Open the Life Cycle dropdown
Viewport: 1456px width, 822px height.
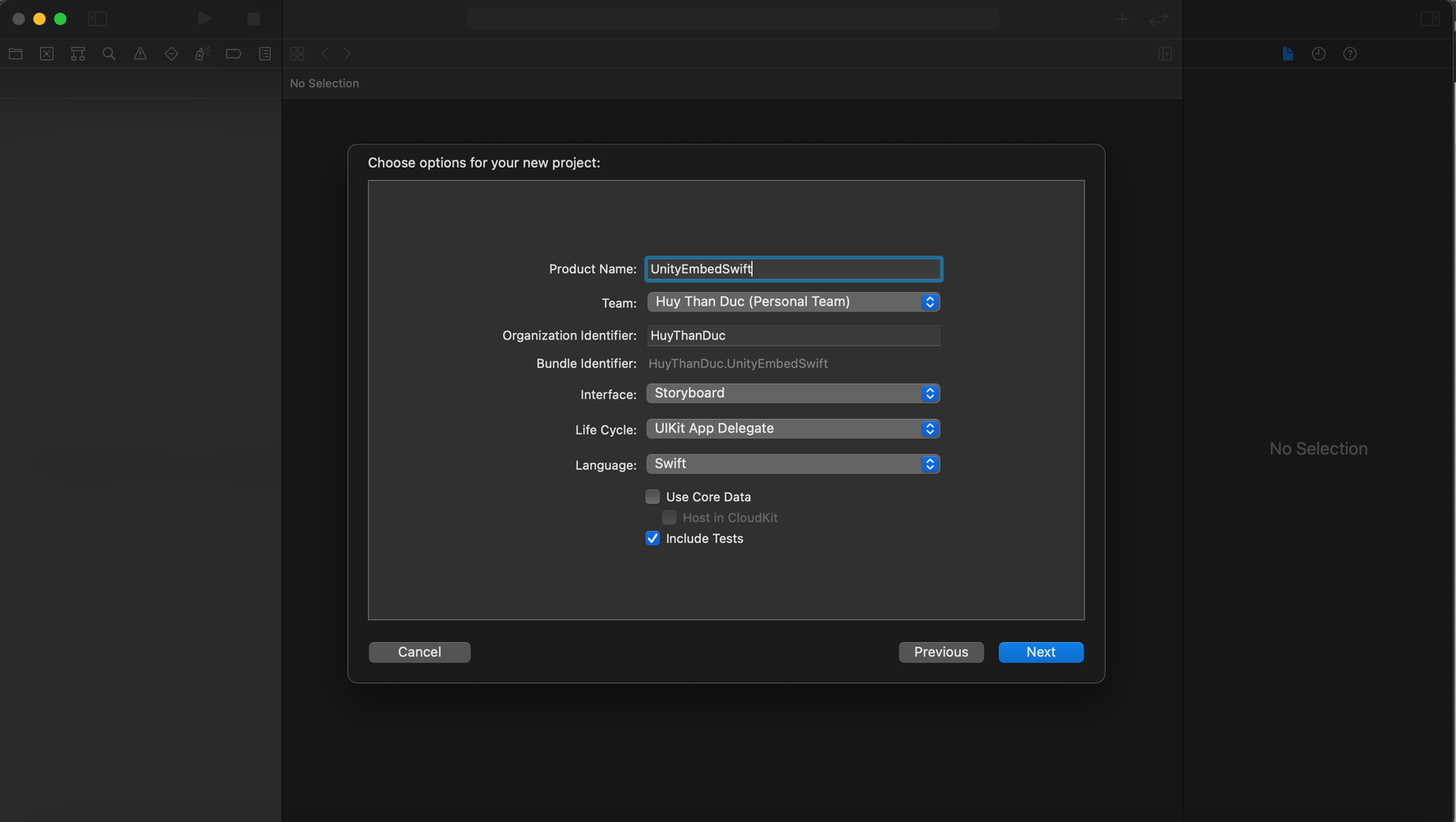tap(792, 429)
